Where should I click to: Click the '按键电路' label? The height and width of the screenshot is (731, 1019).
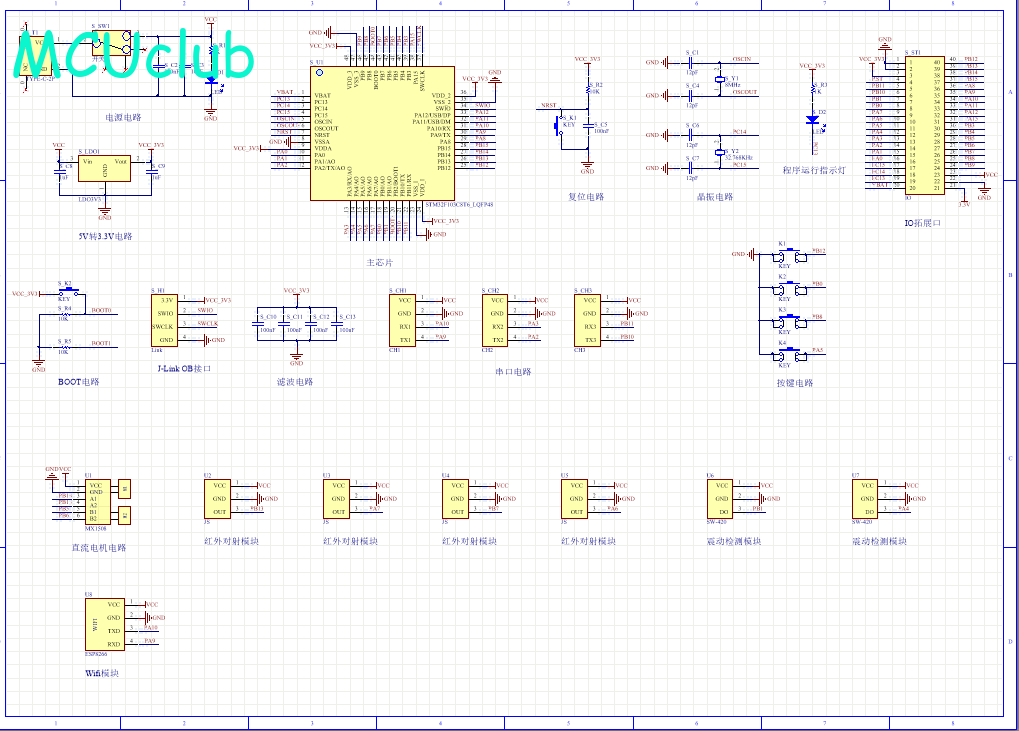pyautogui.click(x=795, y=383)
